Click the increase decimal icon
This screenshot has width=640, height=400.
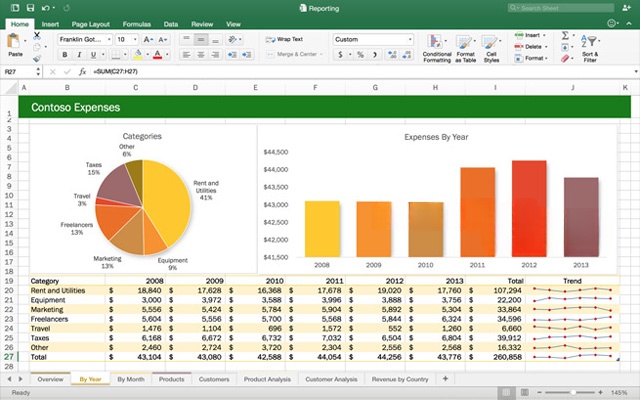(x=392, y=55)
